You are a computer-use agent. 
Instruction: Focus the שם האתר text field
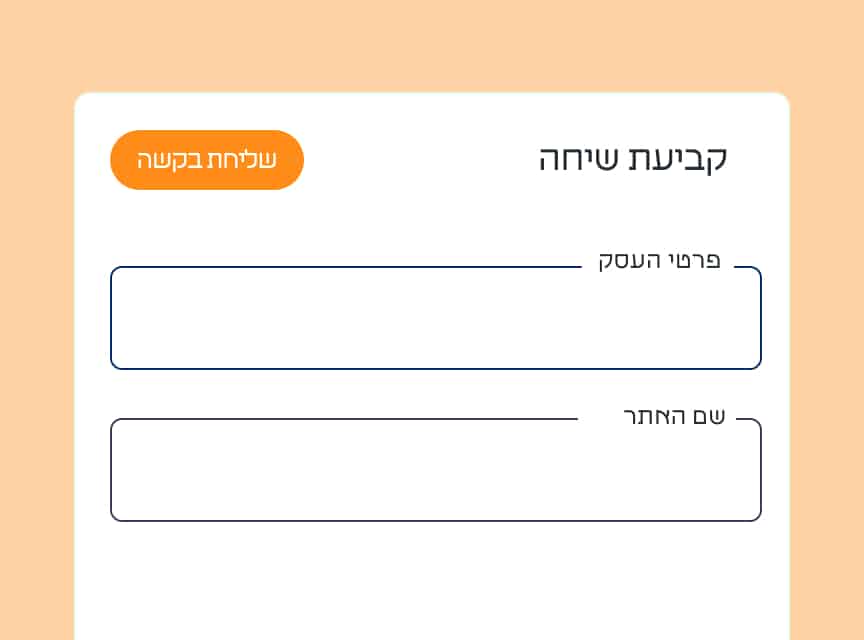click(435, 472)
